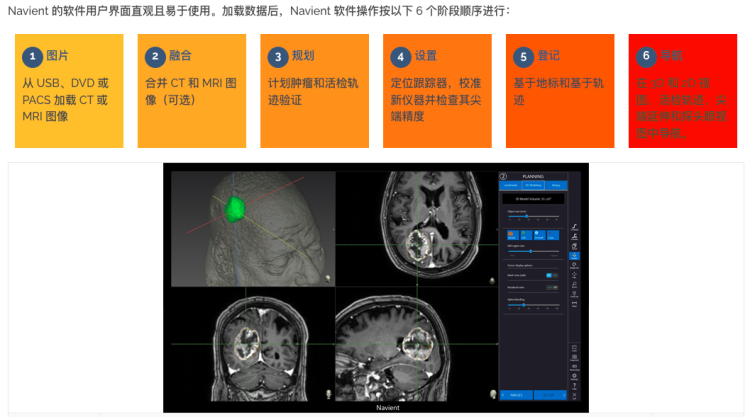Click the 'Navient' caption below the image
The image size is (750, 417).
point(387,408)
